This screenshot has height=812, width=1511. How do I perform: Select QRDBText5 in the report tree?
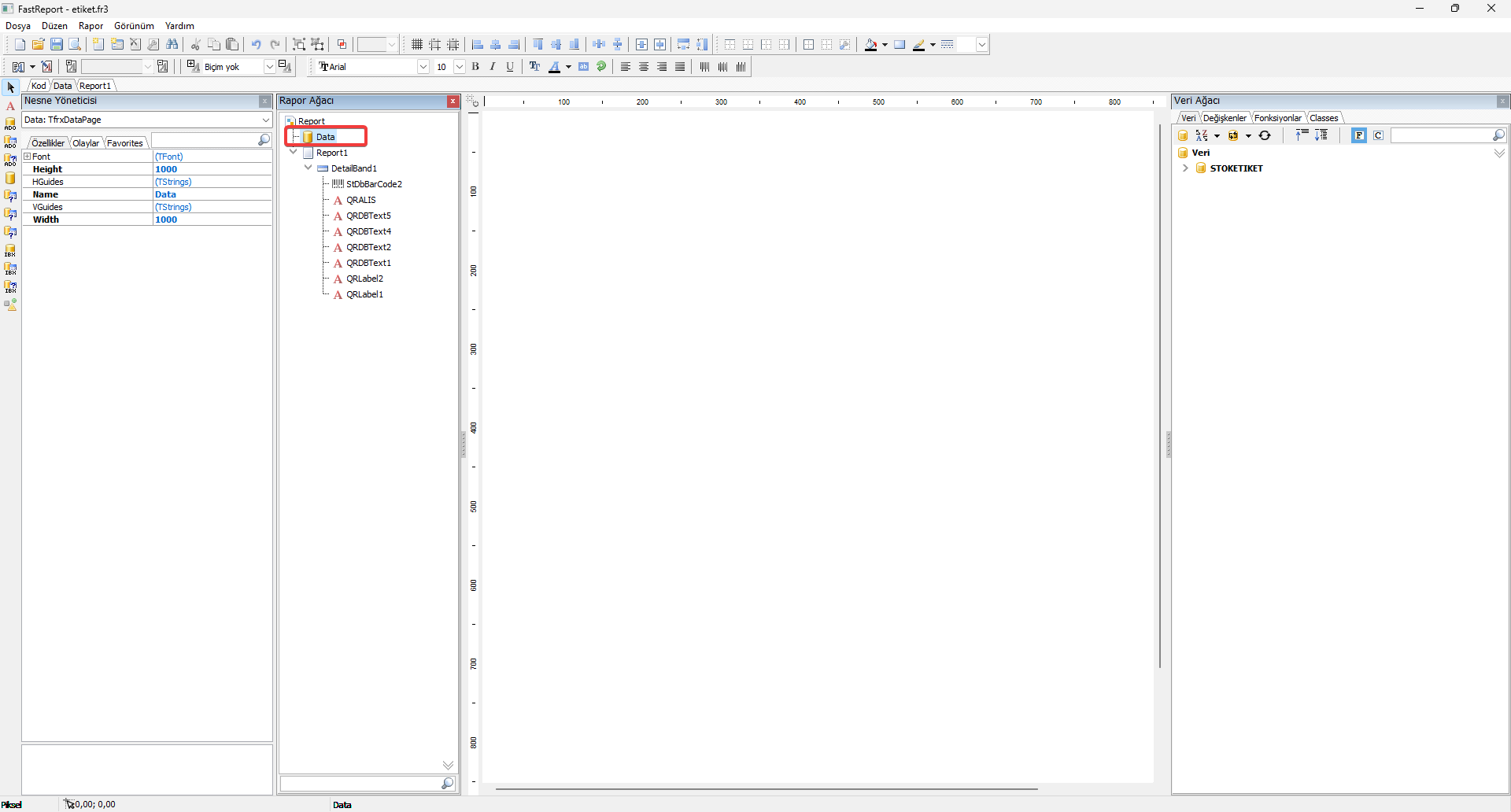368,216
